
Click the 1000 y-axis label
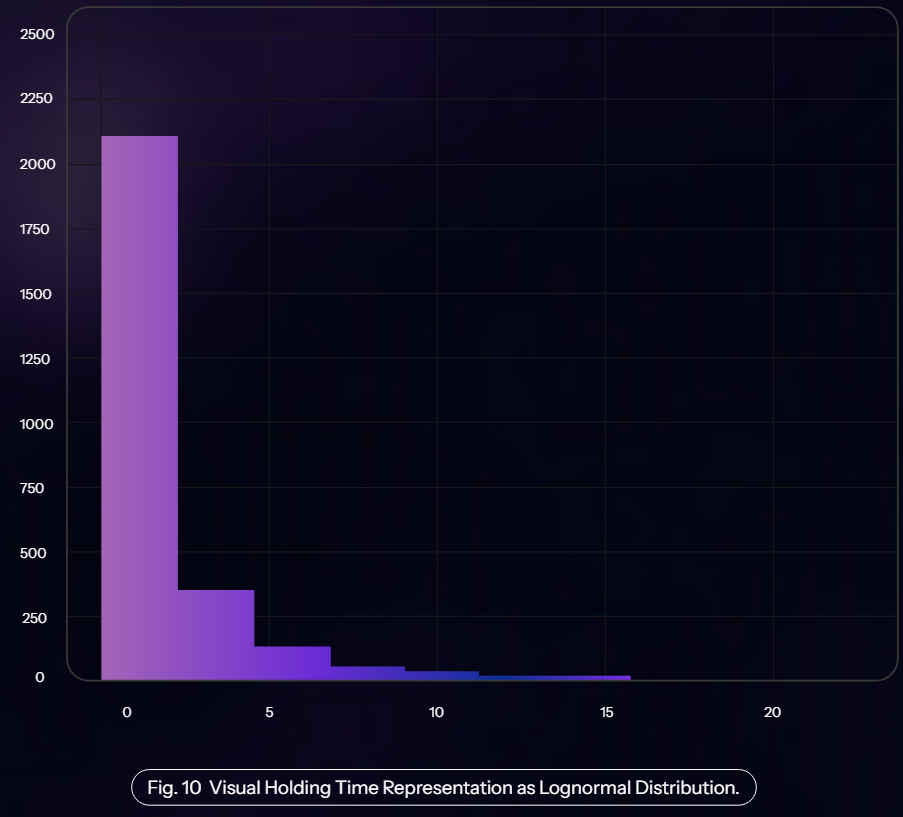[37, 424]
